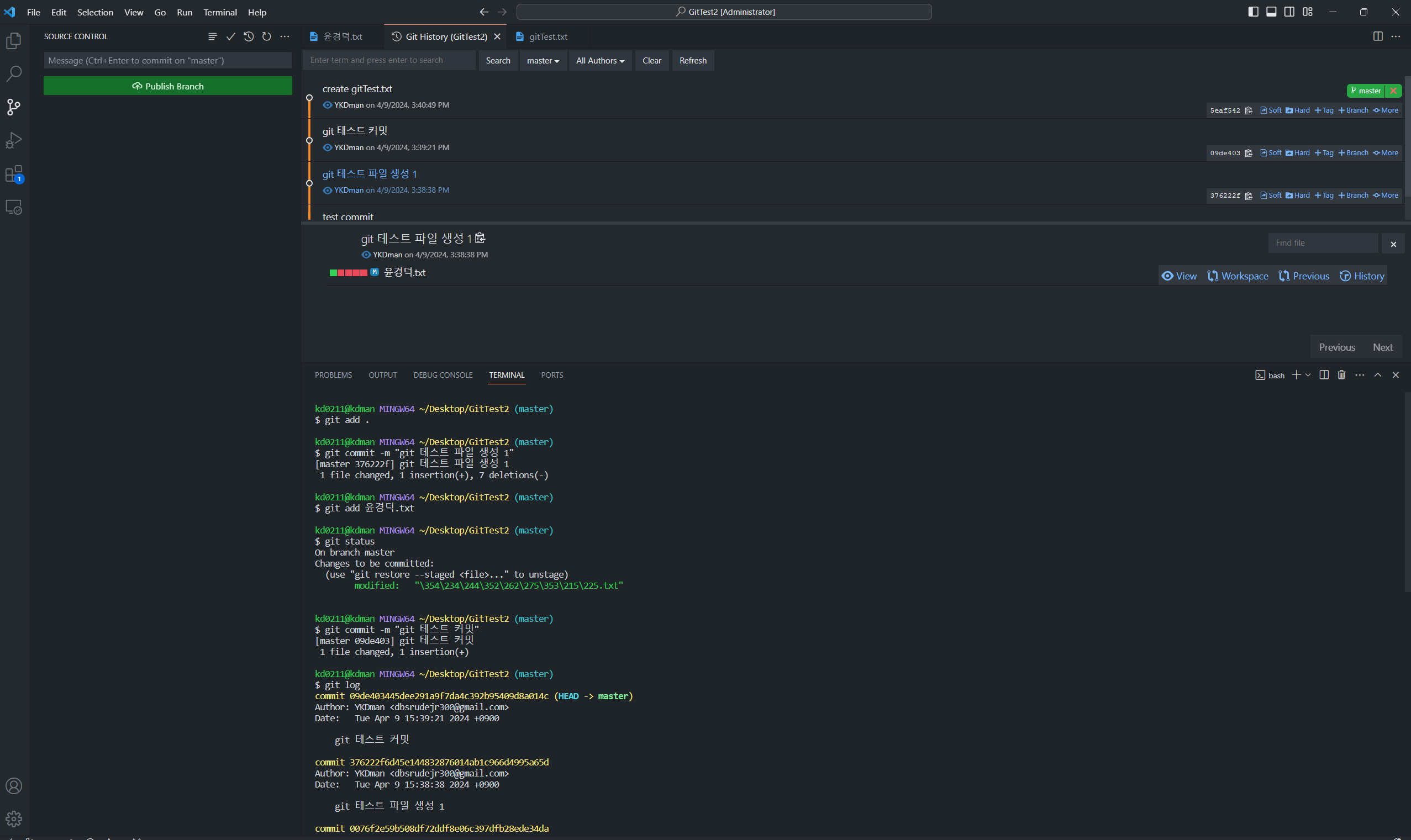
Task: Click the Git history clock icon in Source Control
Action: (x=249, y=36)
